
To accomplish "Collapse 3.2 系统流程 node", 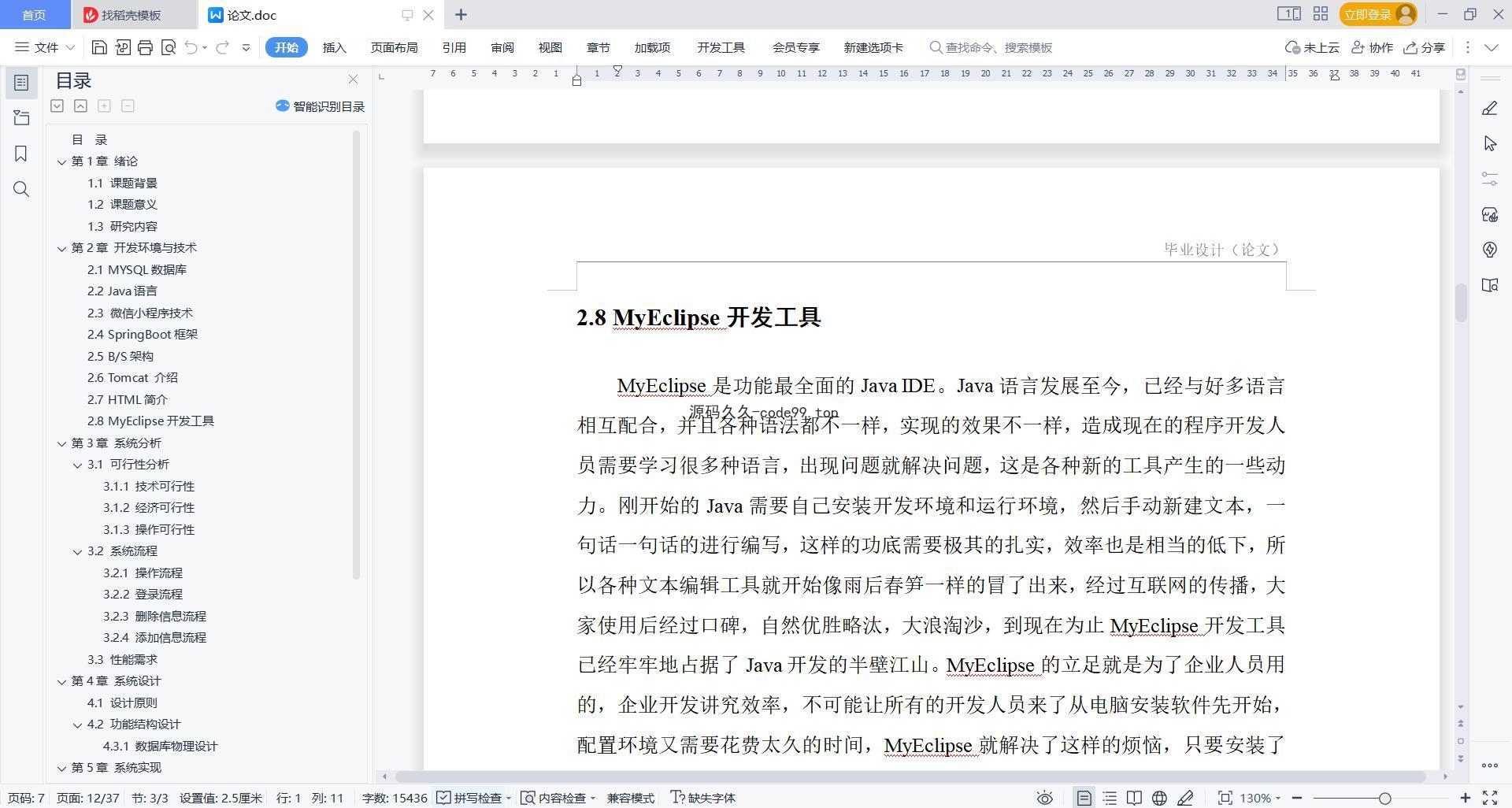I will 77,551.
